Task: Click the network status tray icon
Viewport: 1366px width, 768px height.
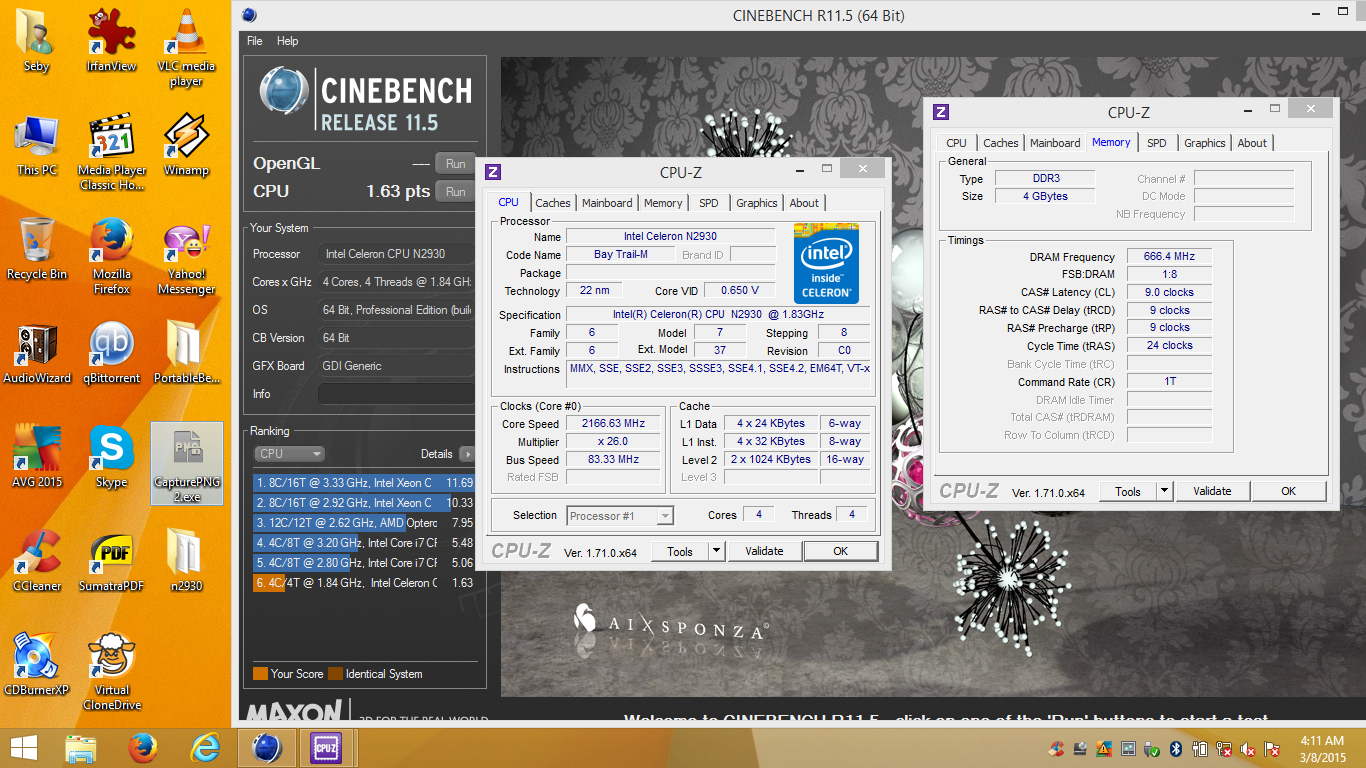Action: (1225, 748)
